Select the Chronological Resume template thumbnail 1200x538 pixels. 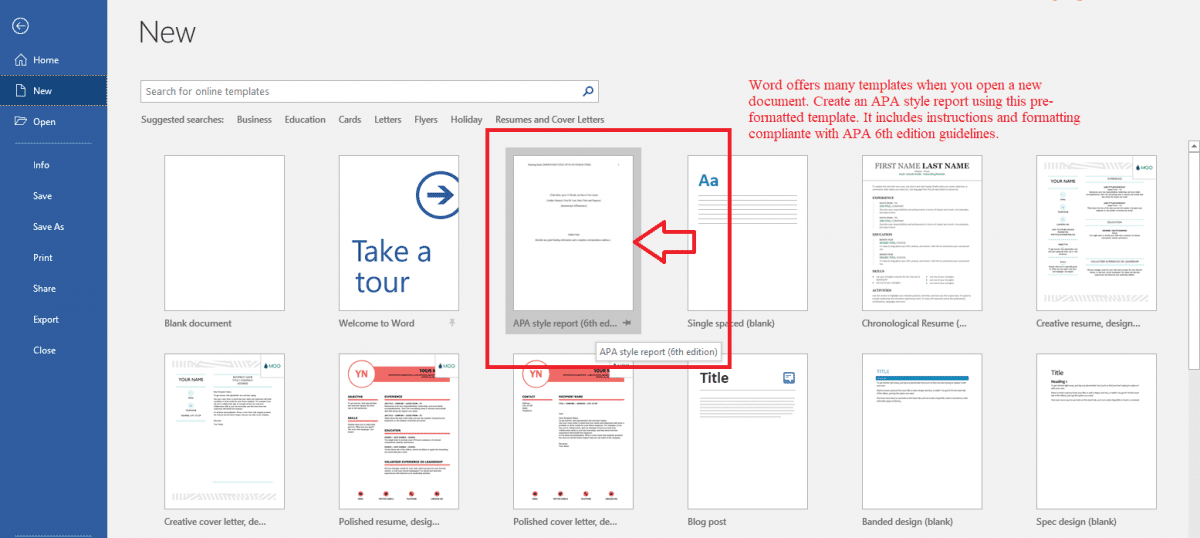[922, 232]
